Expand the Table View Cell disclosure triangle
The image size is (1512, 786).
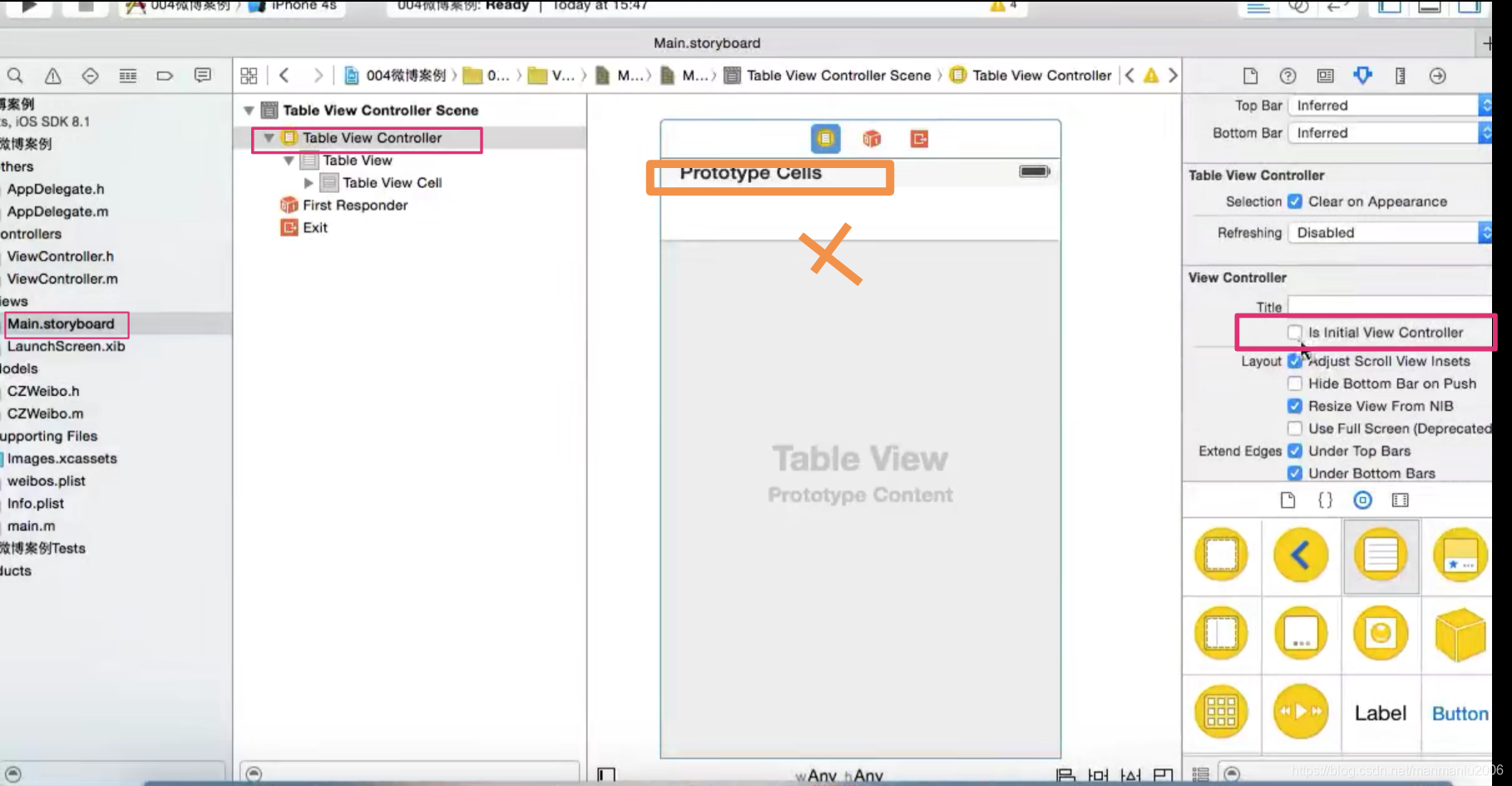tap(309, 183)
